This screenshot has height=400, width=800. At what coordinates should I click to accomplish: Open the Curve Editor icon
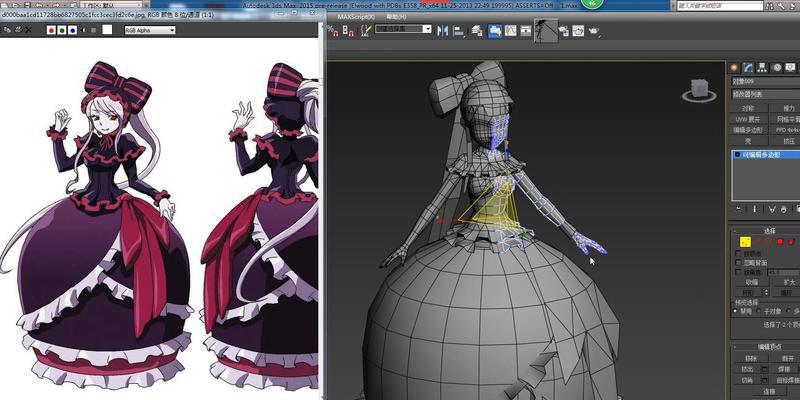click(511, 31)
